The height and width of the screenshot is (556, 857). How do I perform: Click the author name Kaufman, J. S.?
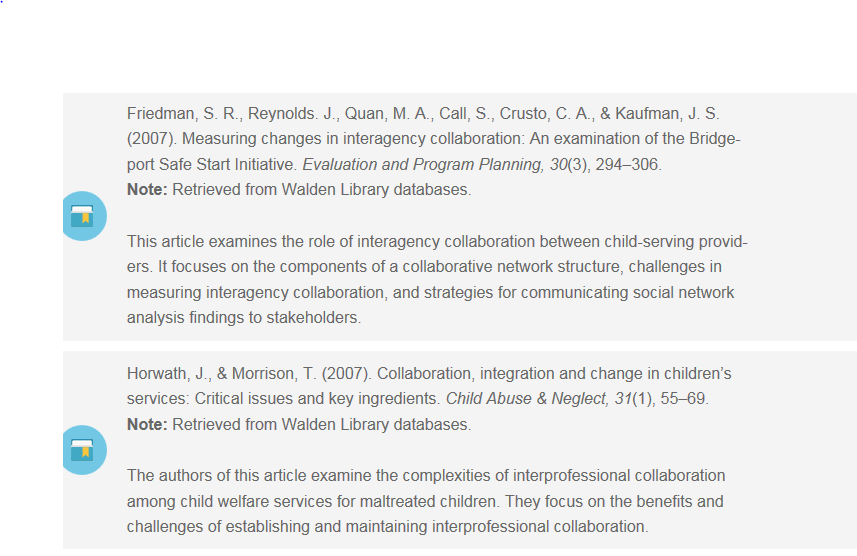coord(667,114)
